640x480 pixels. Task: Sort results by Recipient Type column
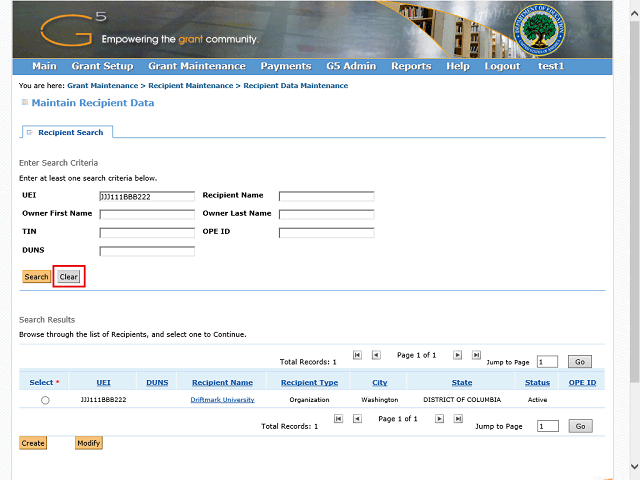pyautogui.click(x=309, y=382)
